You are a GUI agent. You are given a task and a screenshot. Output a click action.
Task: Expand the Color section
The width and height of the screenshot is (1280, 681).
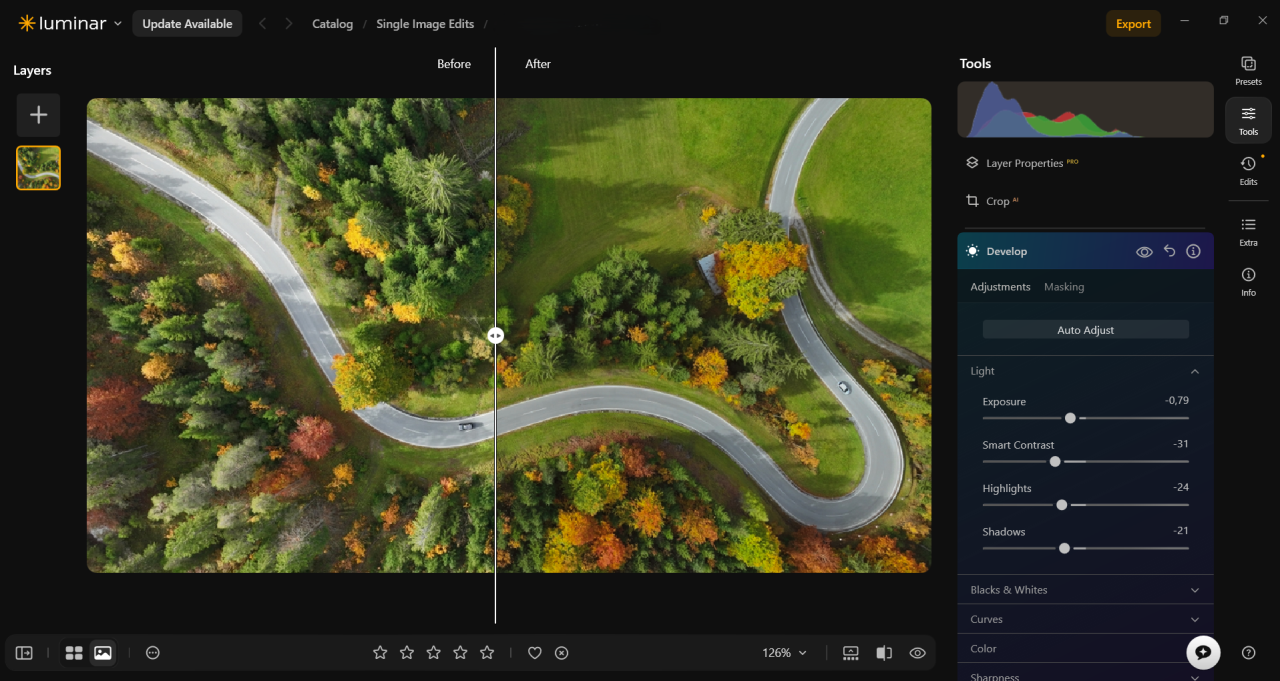1085,648
